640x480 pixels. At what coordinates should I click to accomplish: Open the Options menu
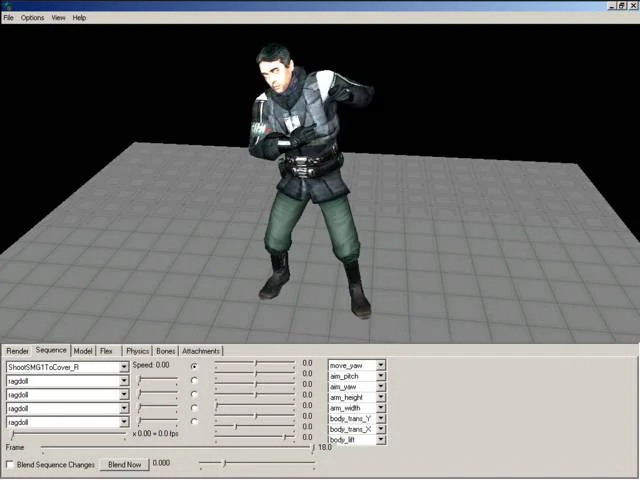click(x=32, y=18)
